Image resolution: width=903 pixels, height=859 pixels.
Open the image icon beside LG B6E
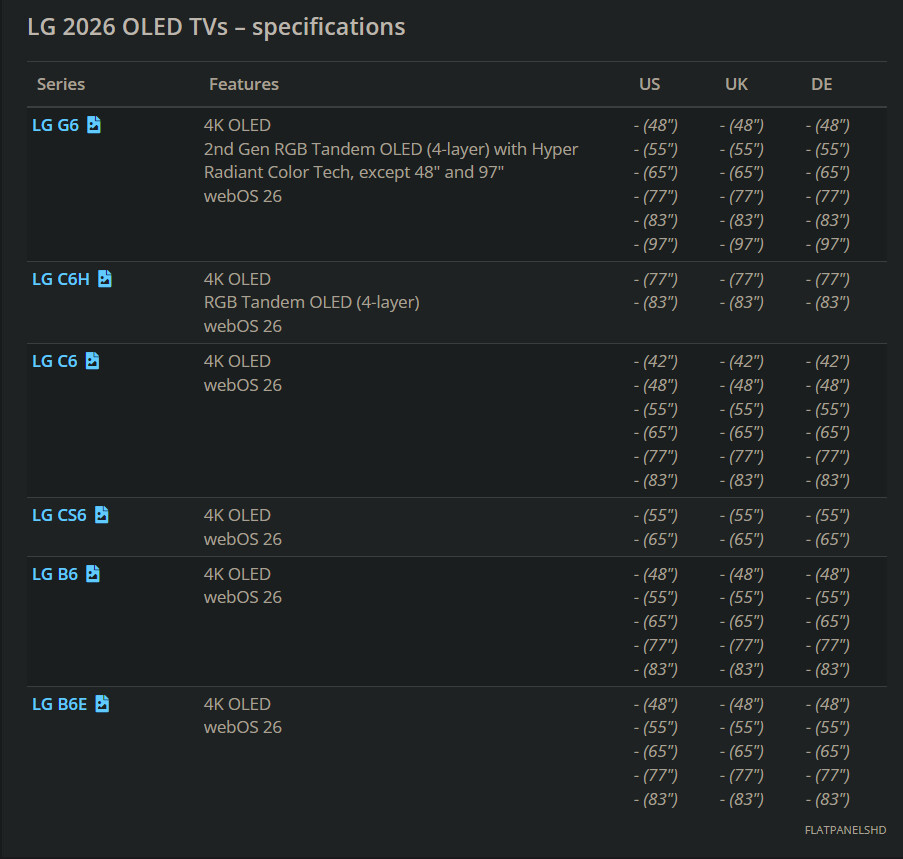(x=103, y=704)
